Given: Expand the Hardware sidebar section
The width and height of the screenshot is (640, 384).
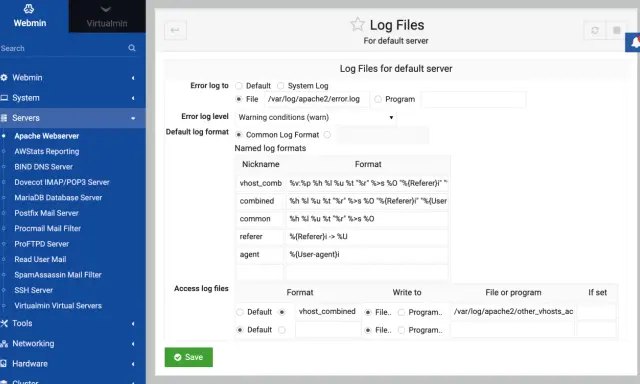Looking at the screenshot, I should coord(133,364).
